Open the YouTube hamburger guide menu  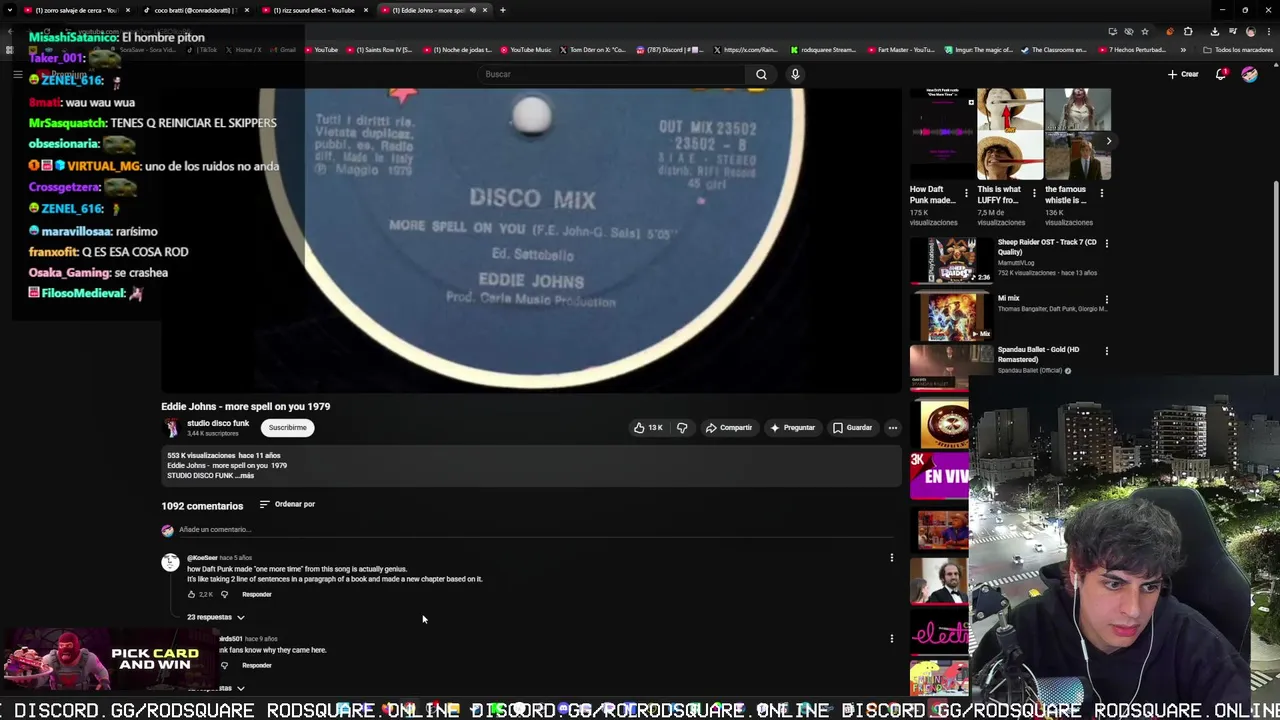click(x=17, y=74)
